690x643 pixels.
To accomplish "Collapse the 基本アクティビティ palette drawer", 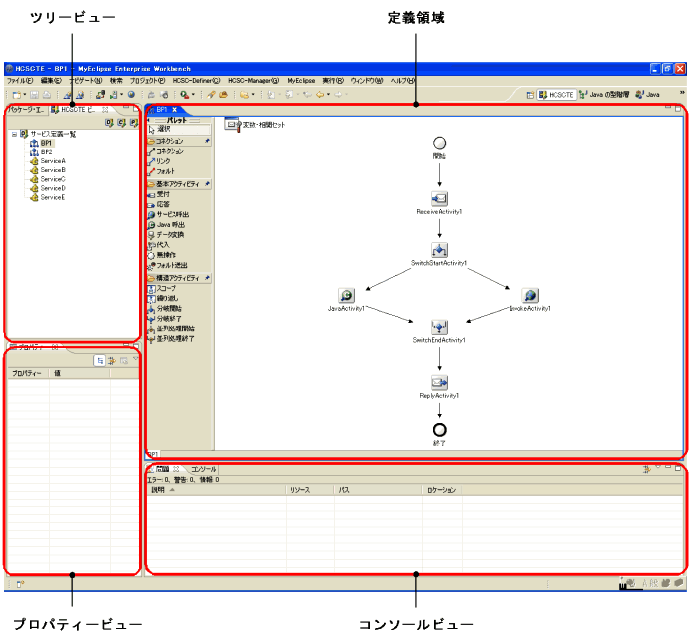I will [179, 184].
